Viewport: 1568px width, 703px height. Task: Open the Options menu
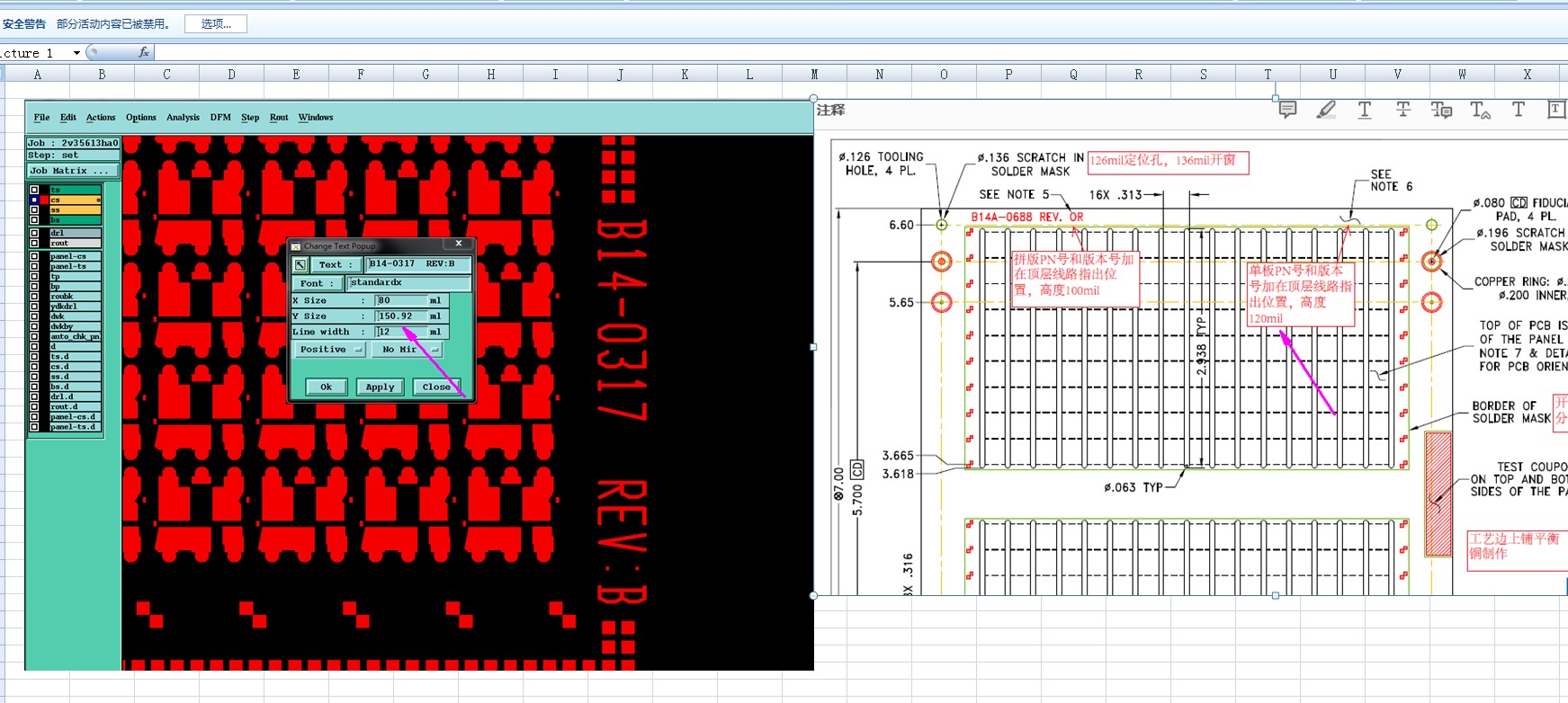[x=141, y=117]
